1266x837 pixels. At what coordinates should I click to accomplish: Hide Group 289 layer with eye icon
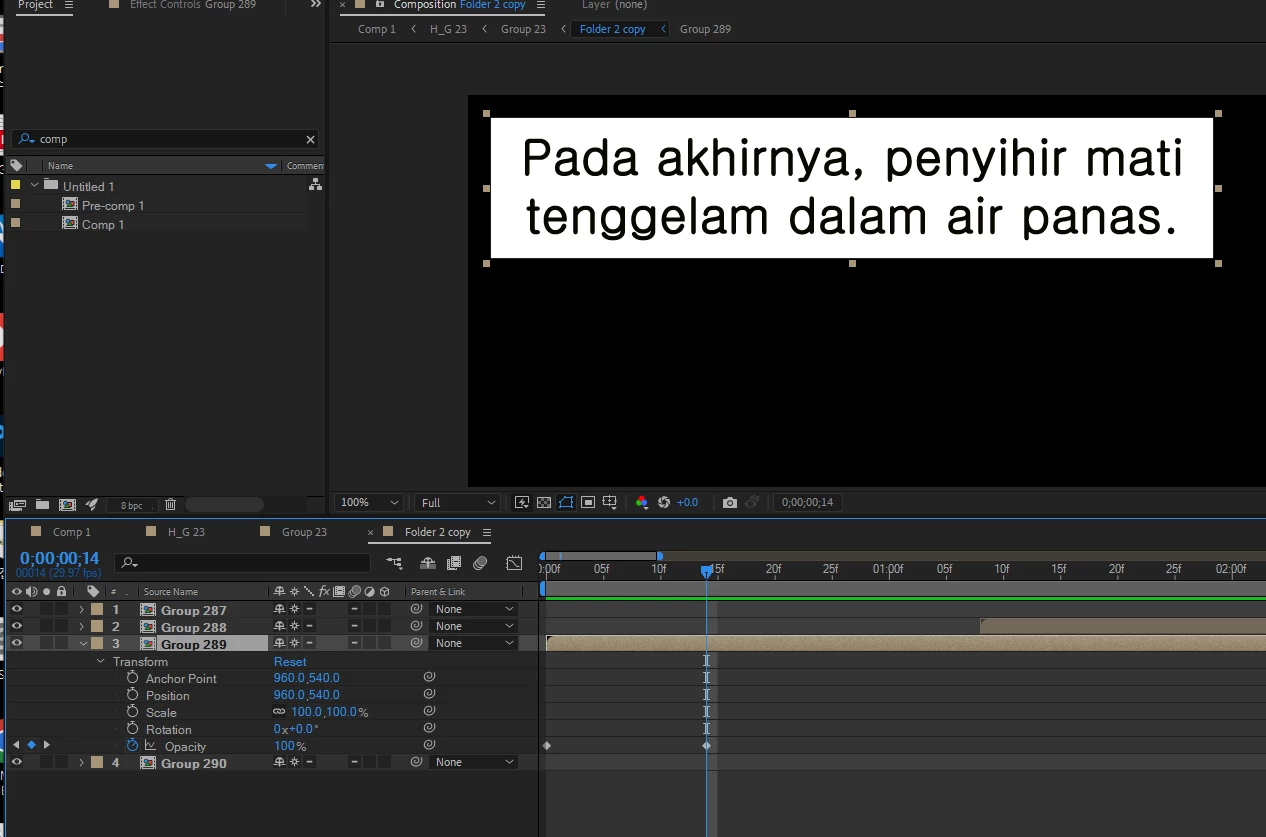coord(16,643)
